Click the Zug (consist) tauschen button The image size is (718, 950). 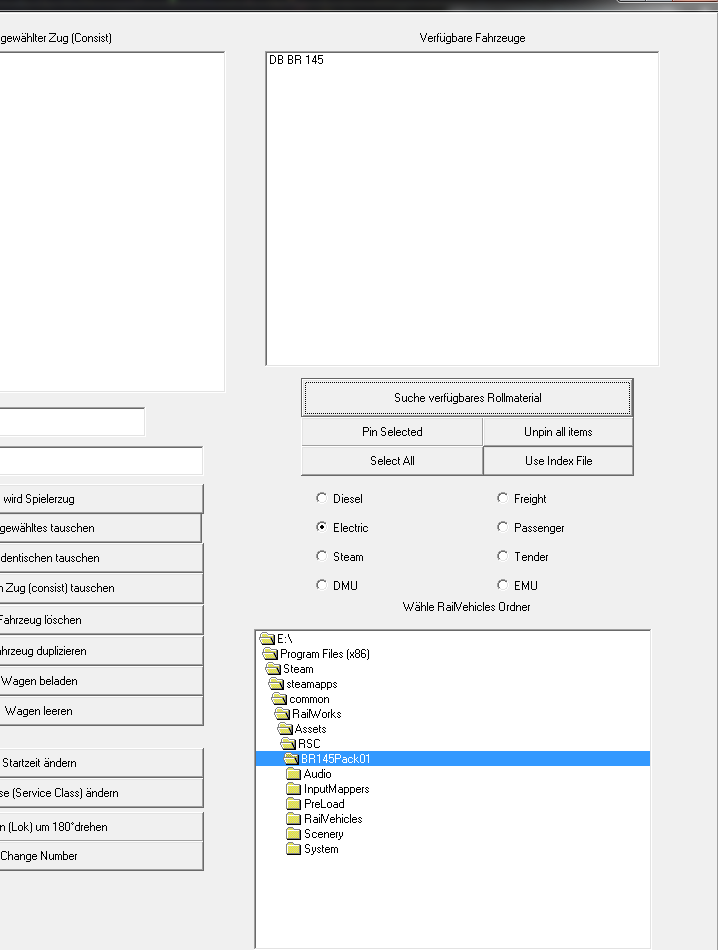(x=101, y=588)
